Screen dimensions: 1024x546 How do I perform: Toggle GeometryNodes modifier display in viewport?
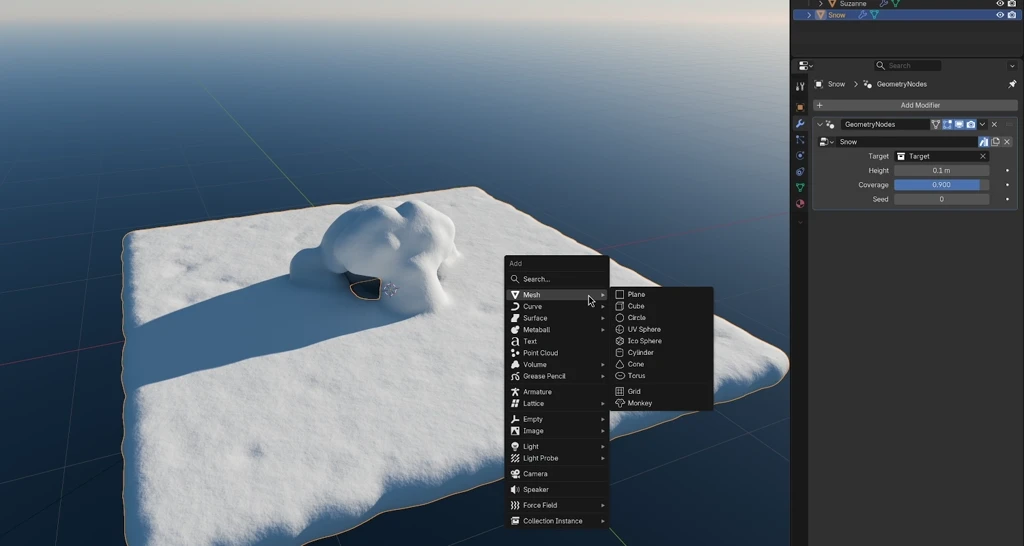[x=958, y=125]
